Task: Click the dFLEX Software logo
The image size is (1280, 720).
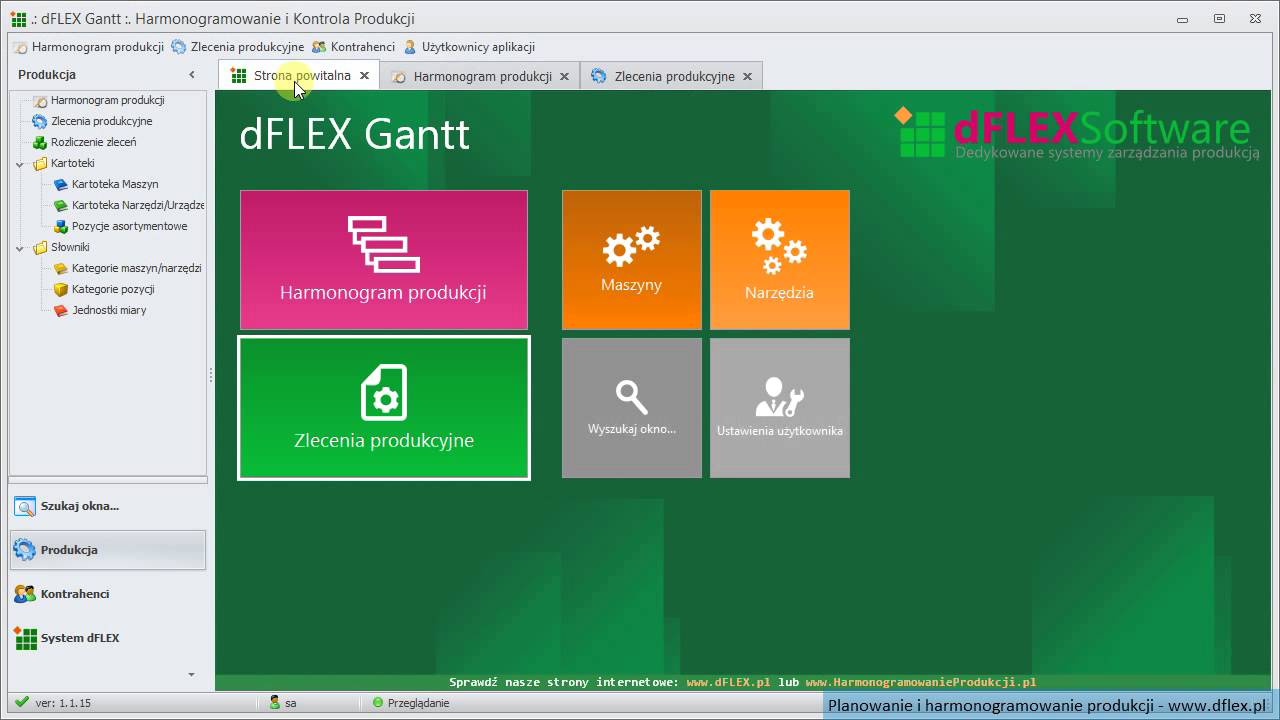Action: click(x=1076, y=132)
